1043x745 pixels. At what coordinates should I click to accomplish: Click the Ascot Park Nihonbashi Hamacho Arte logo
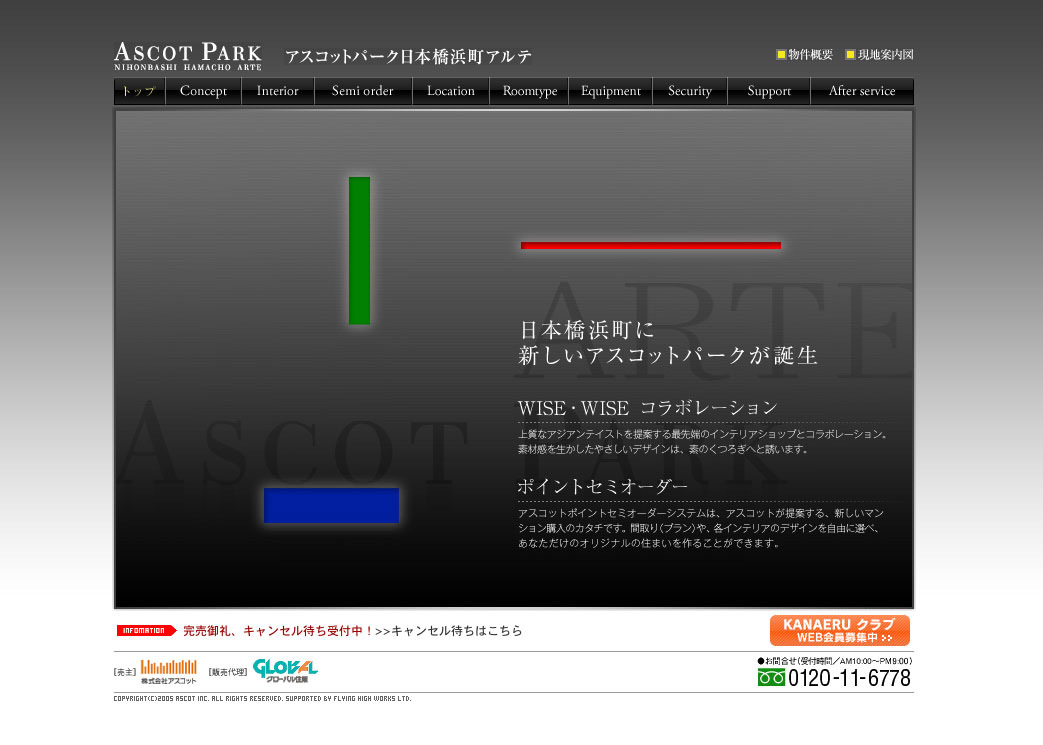click(x=188, y=57)
